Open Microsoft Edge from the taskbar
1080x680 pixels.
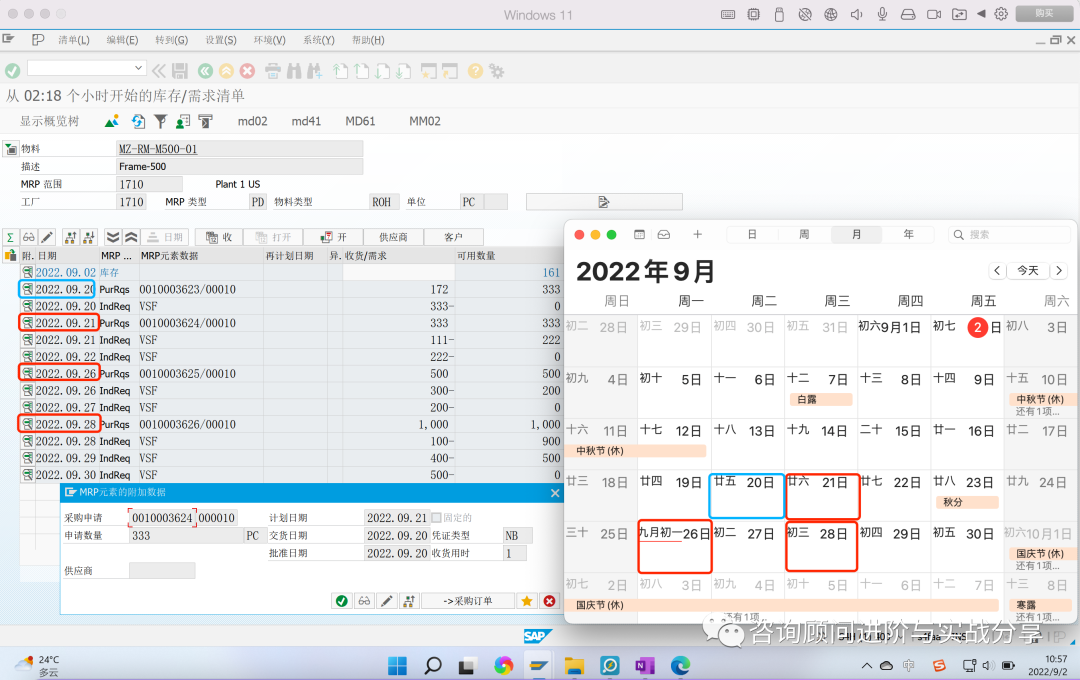680,666
